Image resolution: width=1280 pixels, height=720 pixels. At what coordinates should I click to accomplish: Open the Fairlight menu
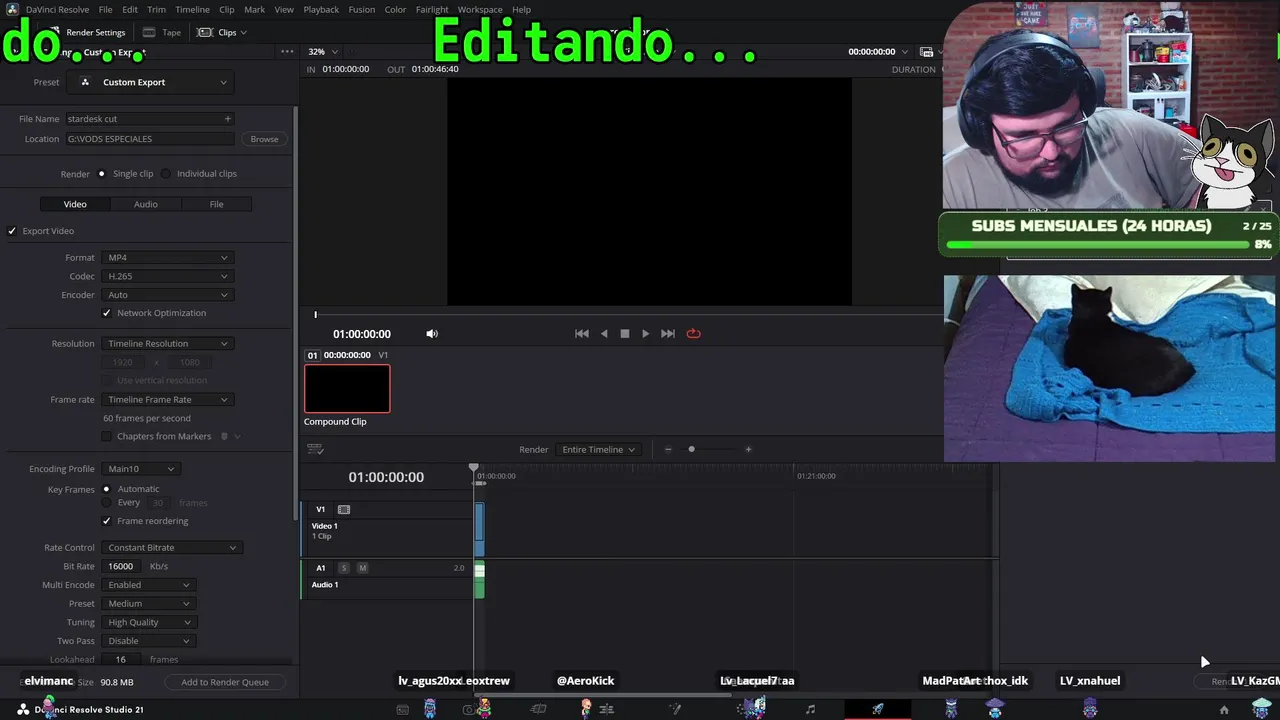432,9
